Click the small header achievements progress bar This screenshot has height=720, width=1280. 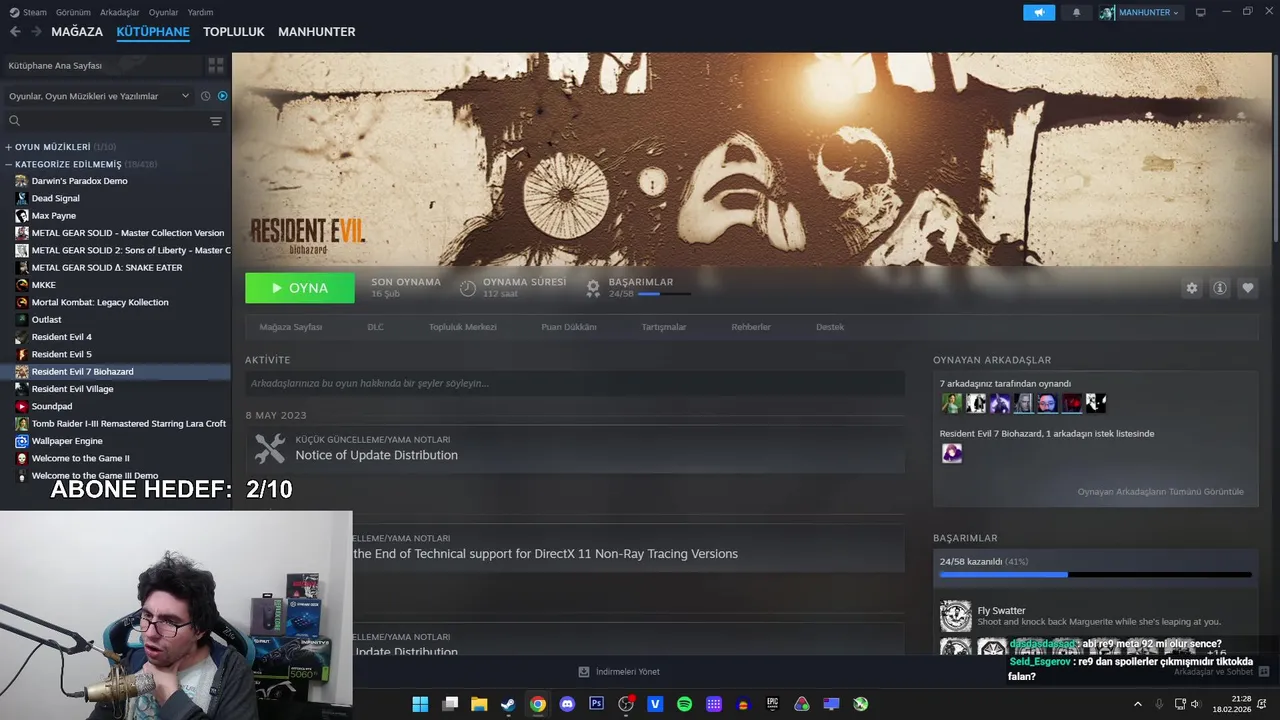664,294
